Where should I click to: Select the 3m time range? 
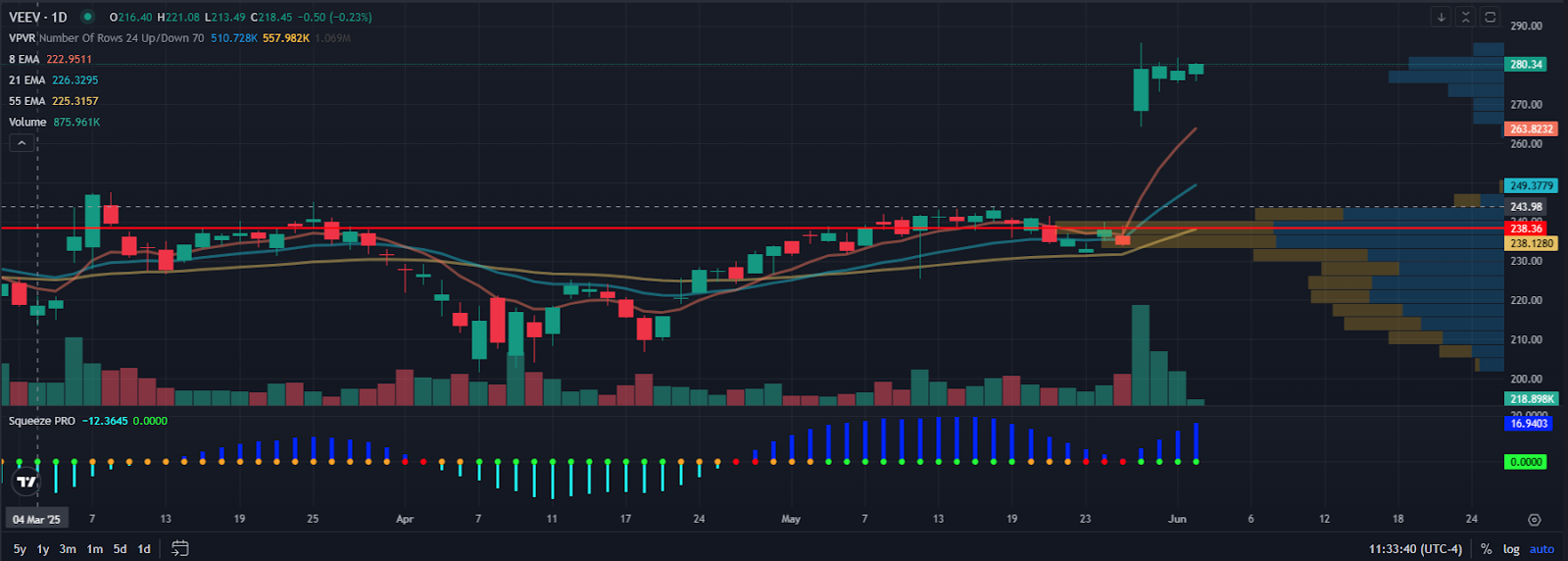tap(68, 549)
